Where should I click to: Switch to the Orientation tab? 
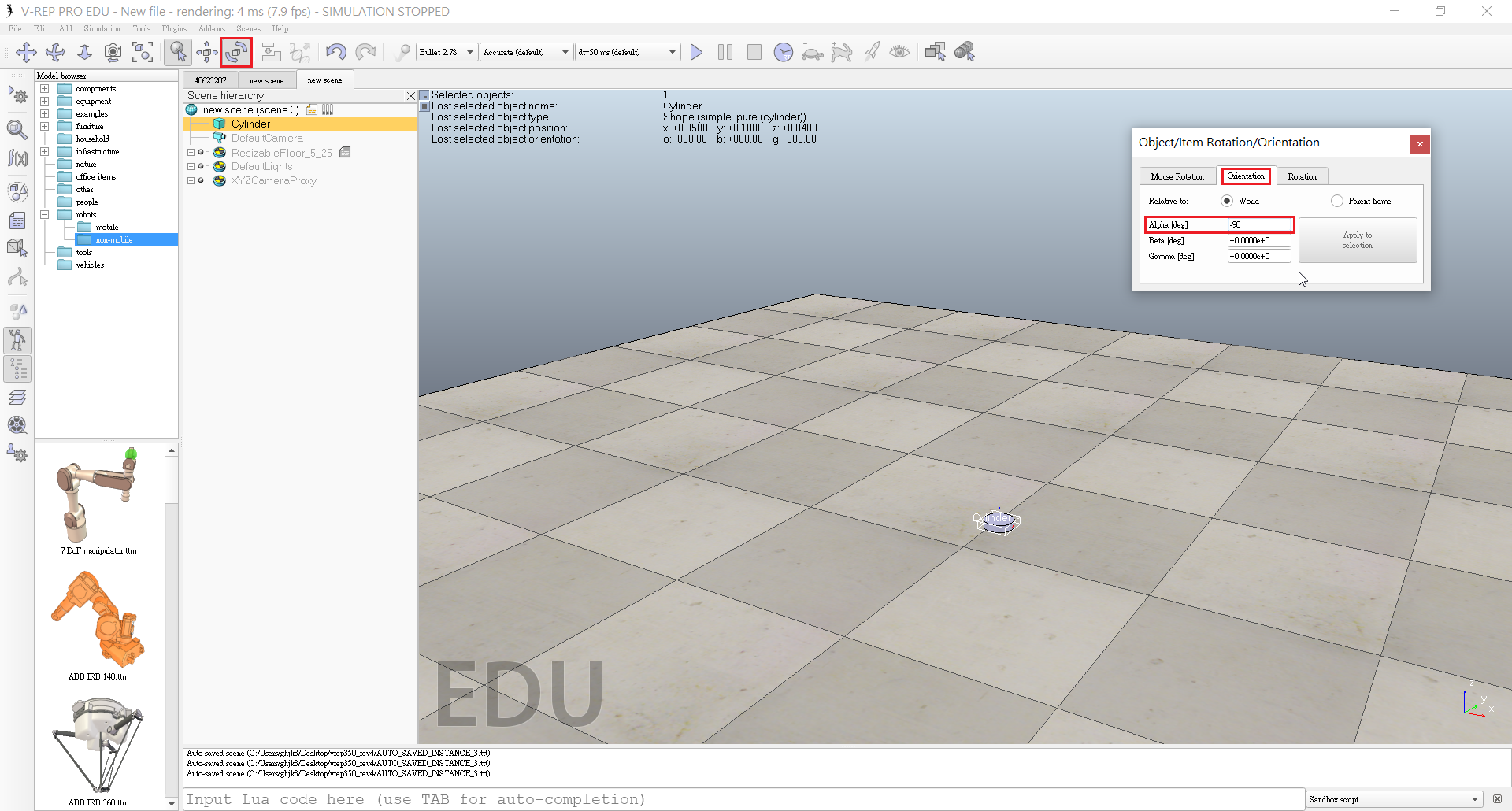[x=1246, y=176]
